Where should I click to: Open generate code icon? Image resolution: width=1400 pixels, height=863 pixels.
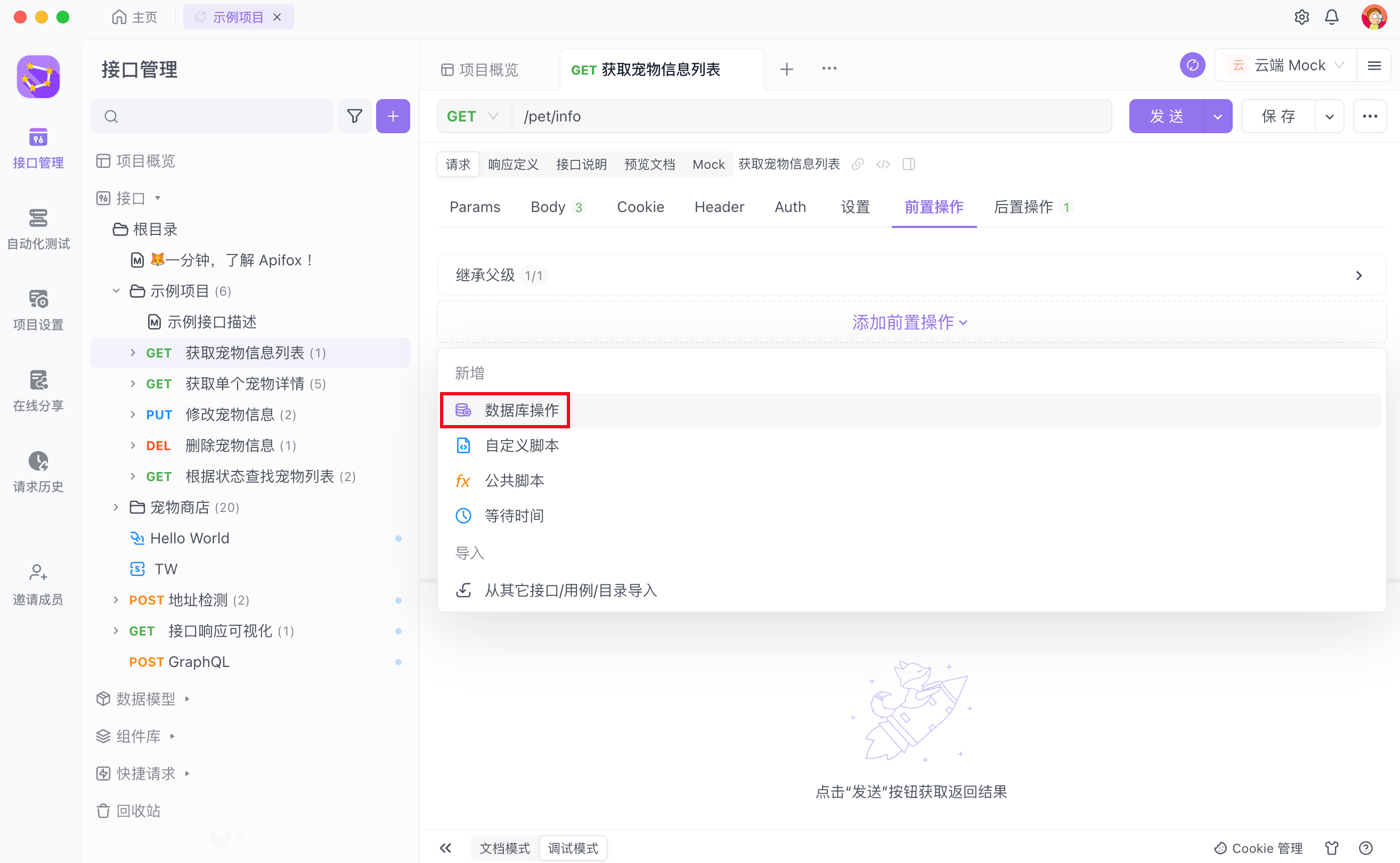tap(883, 165)
